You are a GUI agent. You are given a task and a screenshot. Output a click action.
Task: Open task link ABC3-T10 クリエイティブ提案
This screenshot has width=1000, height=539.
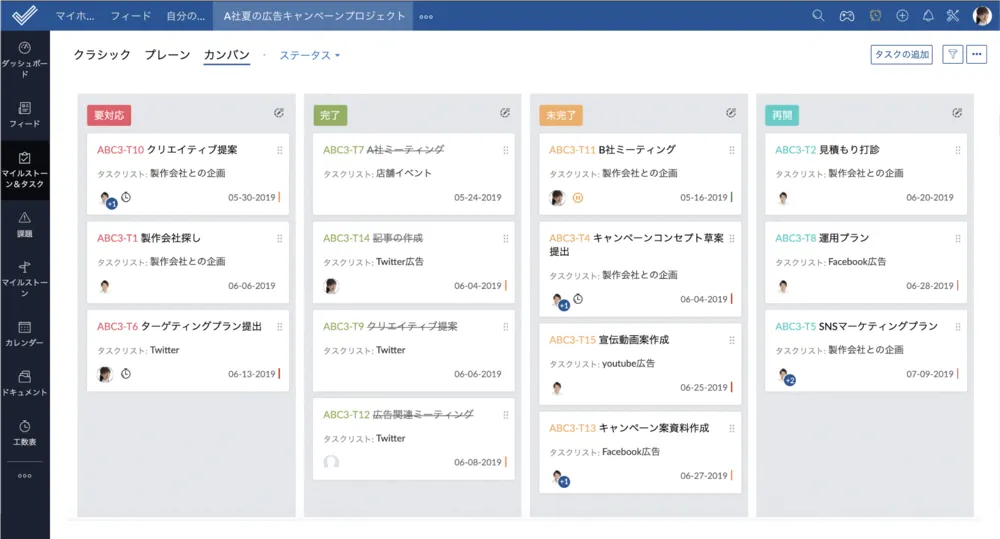167,150
